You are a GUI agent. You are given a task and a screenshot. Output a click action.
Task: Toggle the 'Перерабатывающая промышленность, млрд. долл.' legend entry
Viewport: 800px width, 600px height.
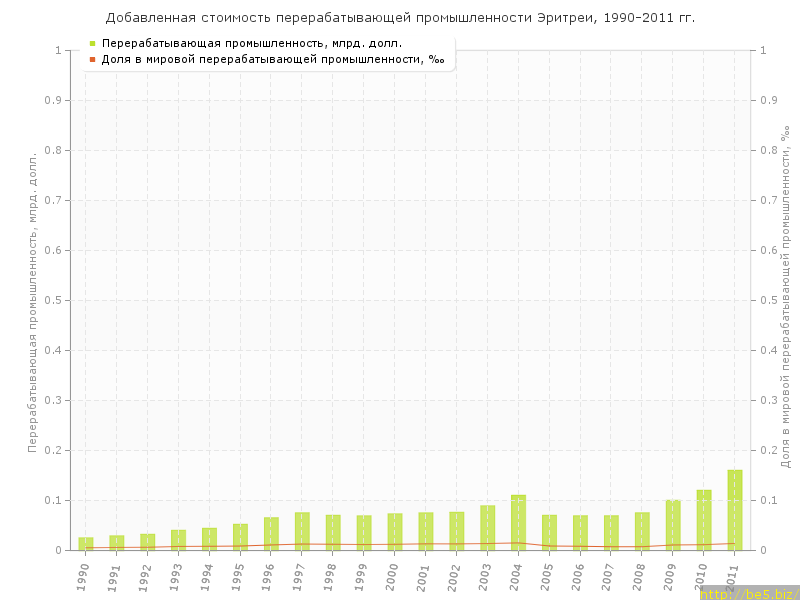(251, 43)
